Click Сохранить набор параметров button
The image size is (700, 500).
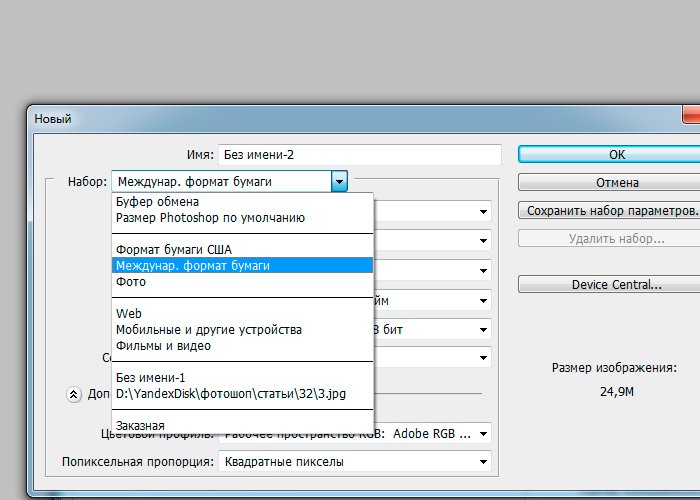tap(609, 211)
